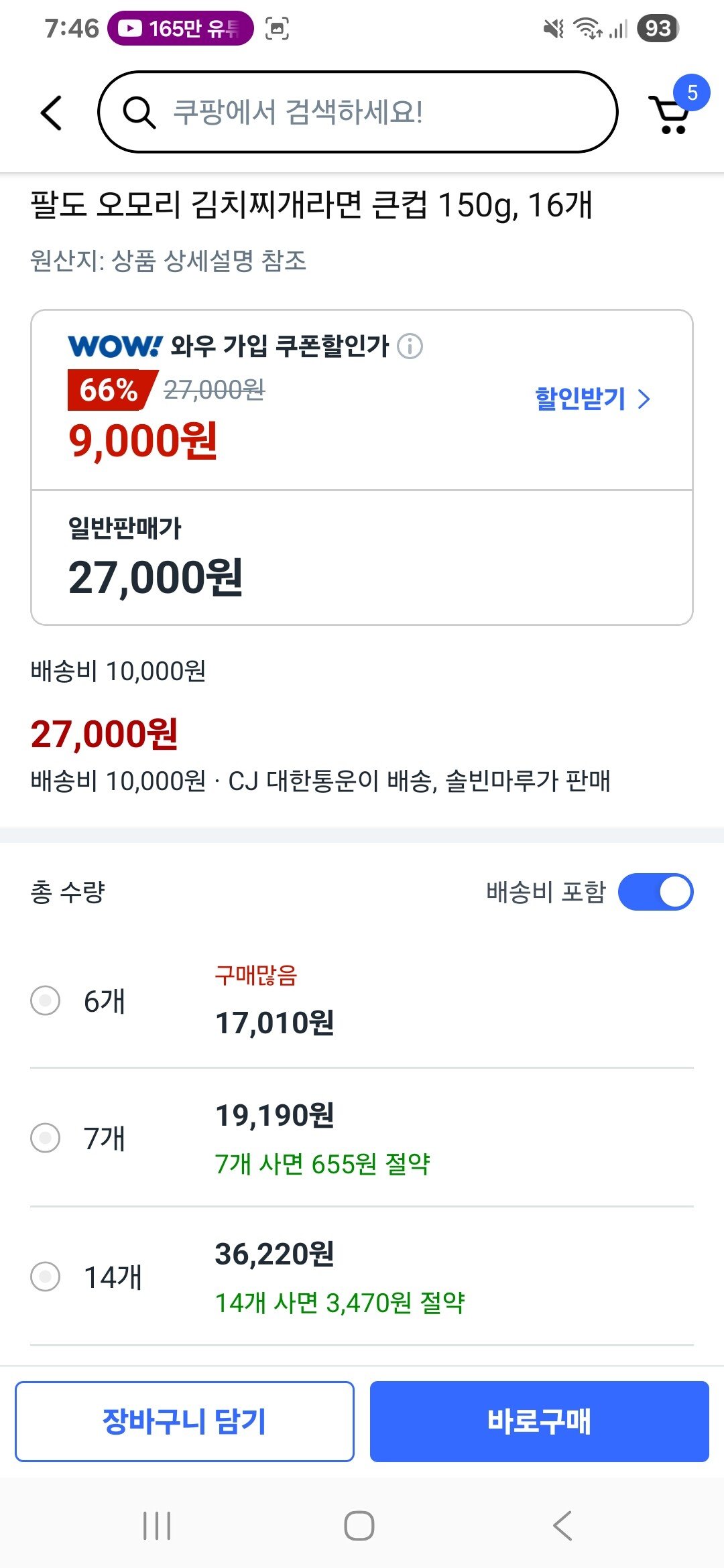Open the shopping cart
This screenshot has height=1568, width=724.
pos(670,114)
